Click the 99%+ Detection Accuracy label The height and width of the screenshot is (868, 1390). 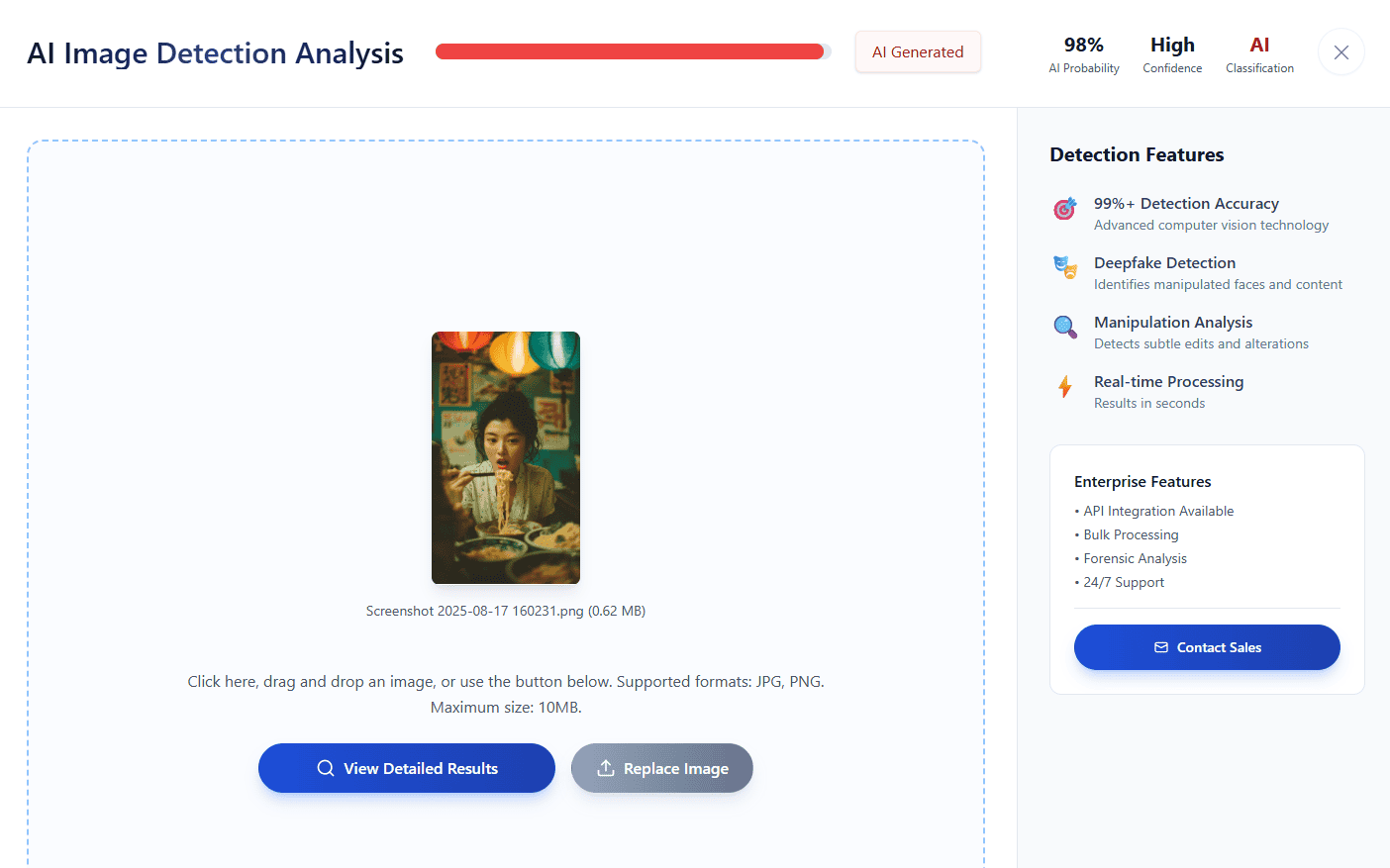pos(1186,203)
